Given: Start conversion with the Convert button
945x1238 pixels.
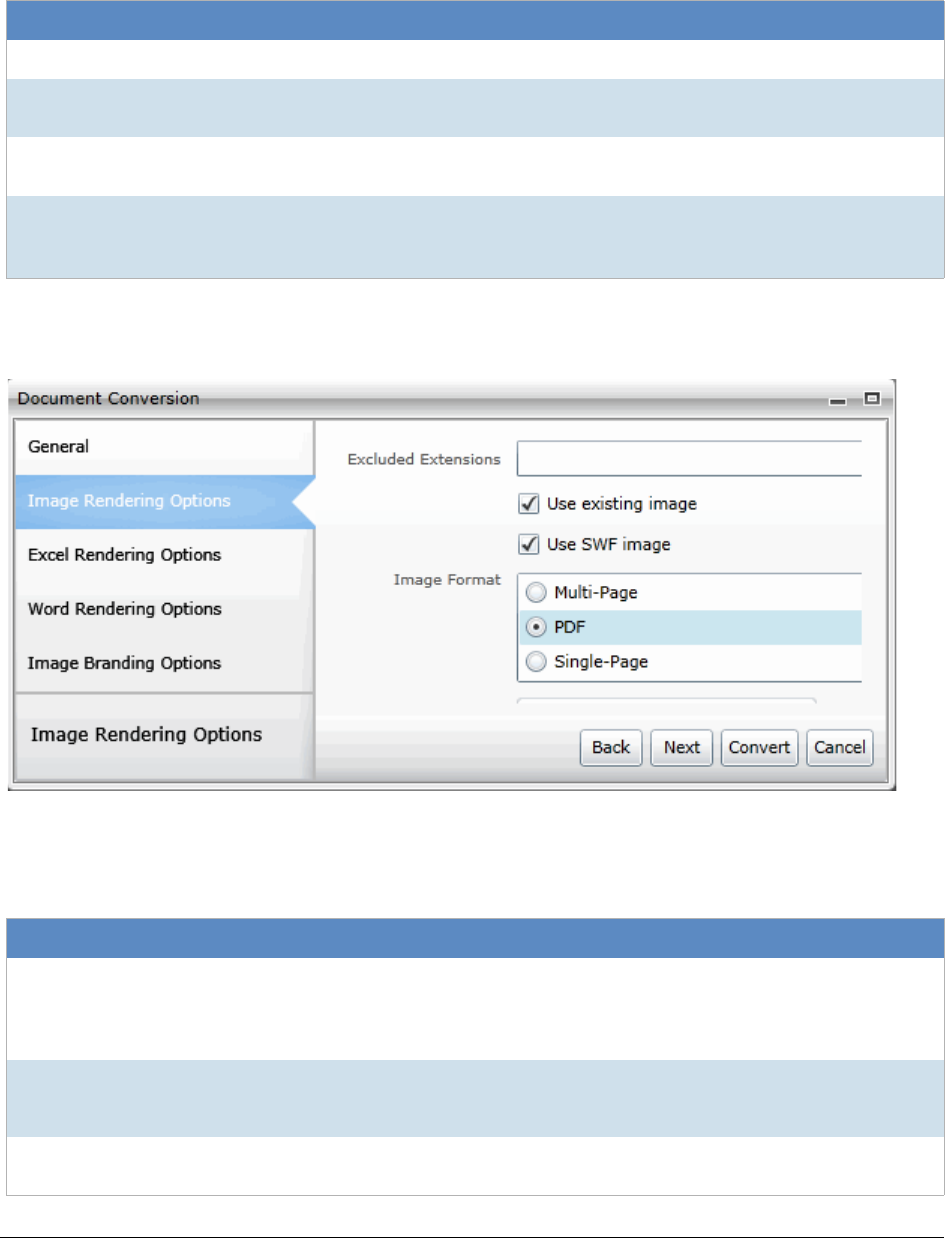Looking at the screenshot, I should [x=760, y=747].
